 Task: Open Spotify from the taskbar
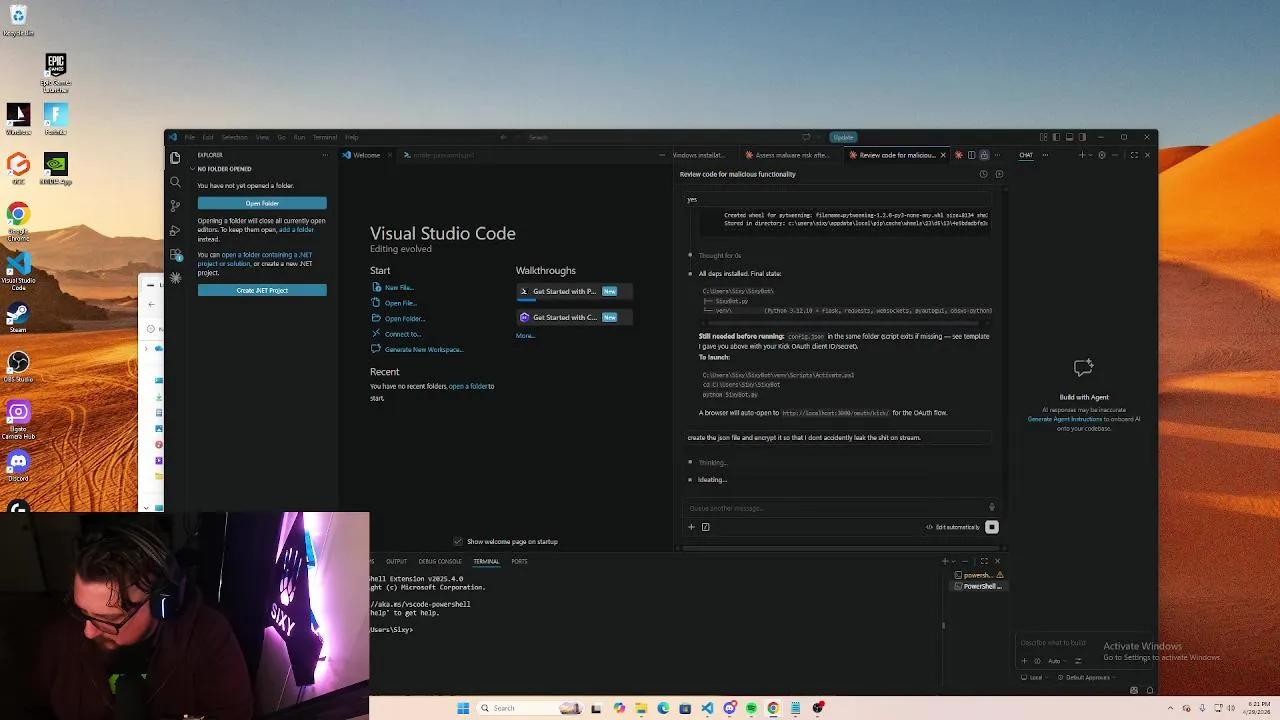pos(751,708)
